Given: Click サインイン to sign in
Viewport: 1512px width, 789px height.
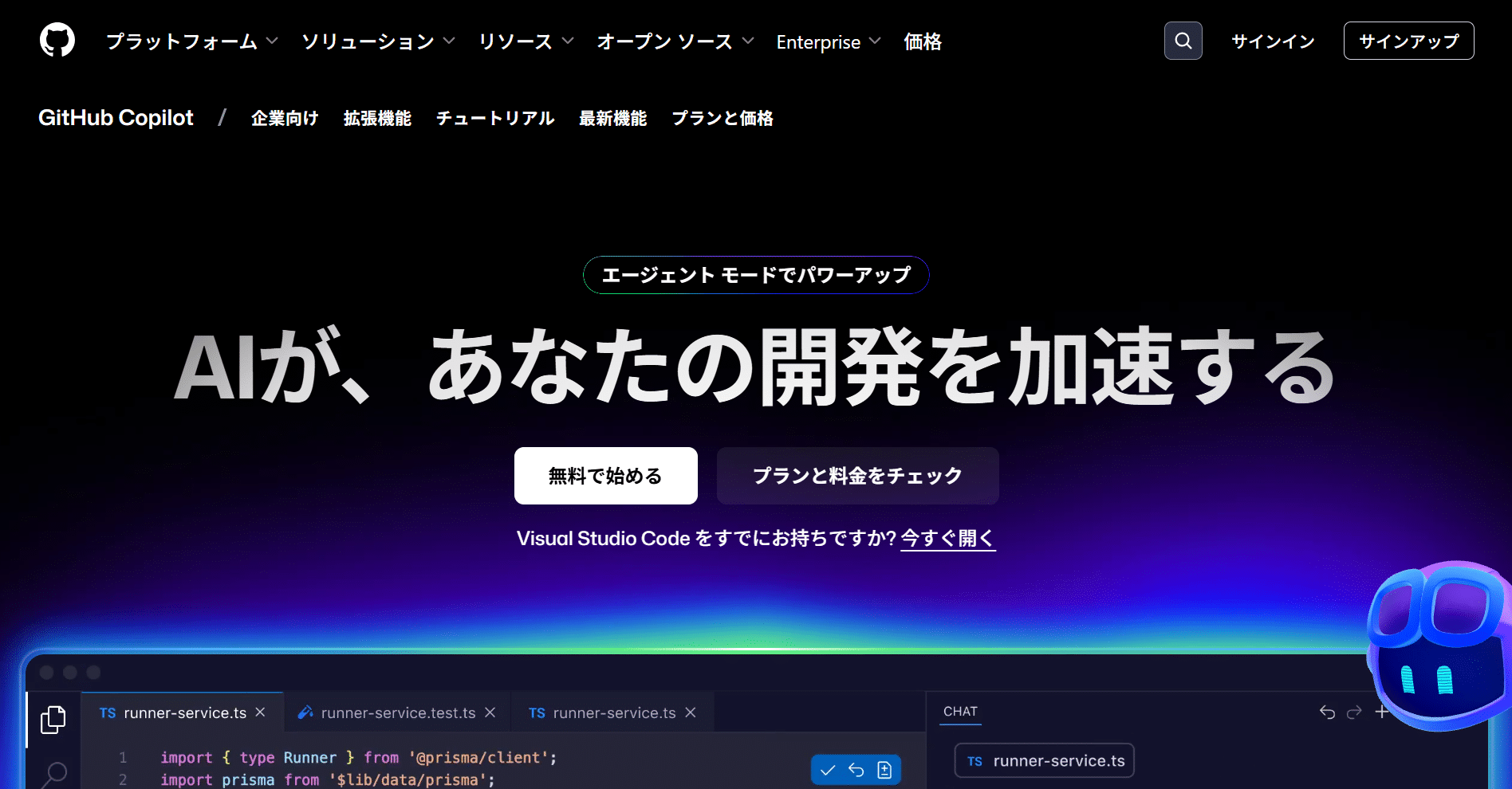Looking at the screenshot, I should point(1273,41).
